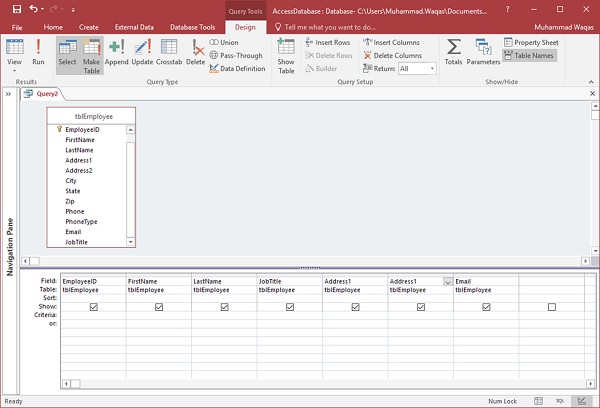Select the Crosstab query icon

pos(169,52)
